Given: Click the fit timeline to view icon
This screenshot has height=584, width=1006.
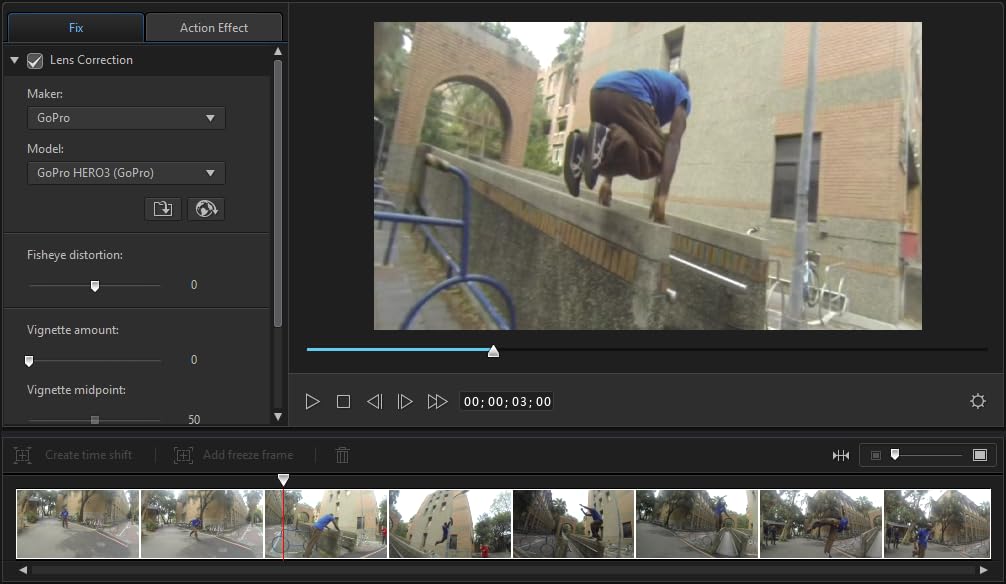Looking at the screenshot, I should tap(841, 455).
